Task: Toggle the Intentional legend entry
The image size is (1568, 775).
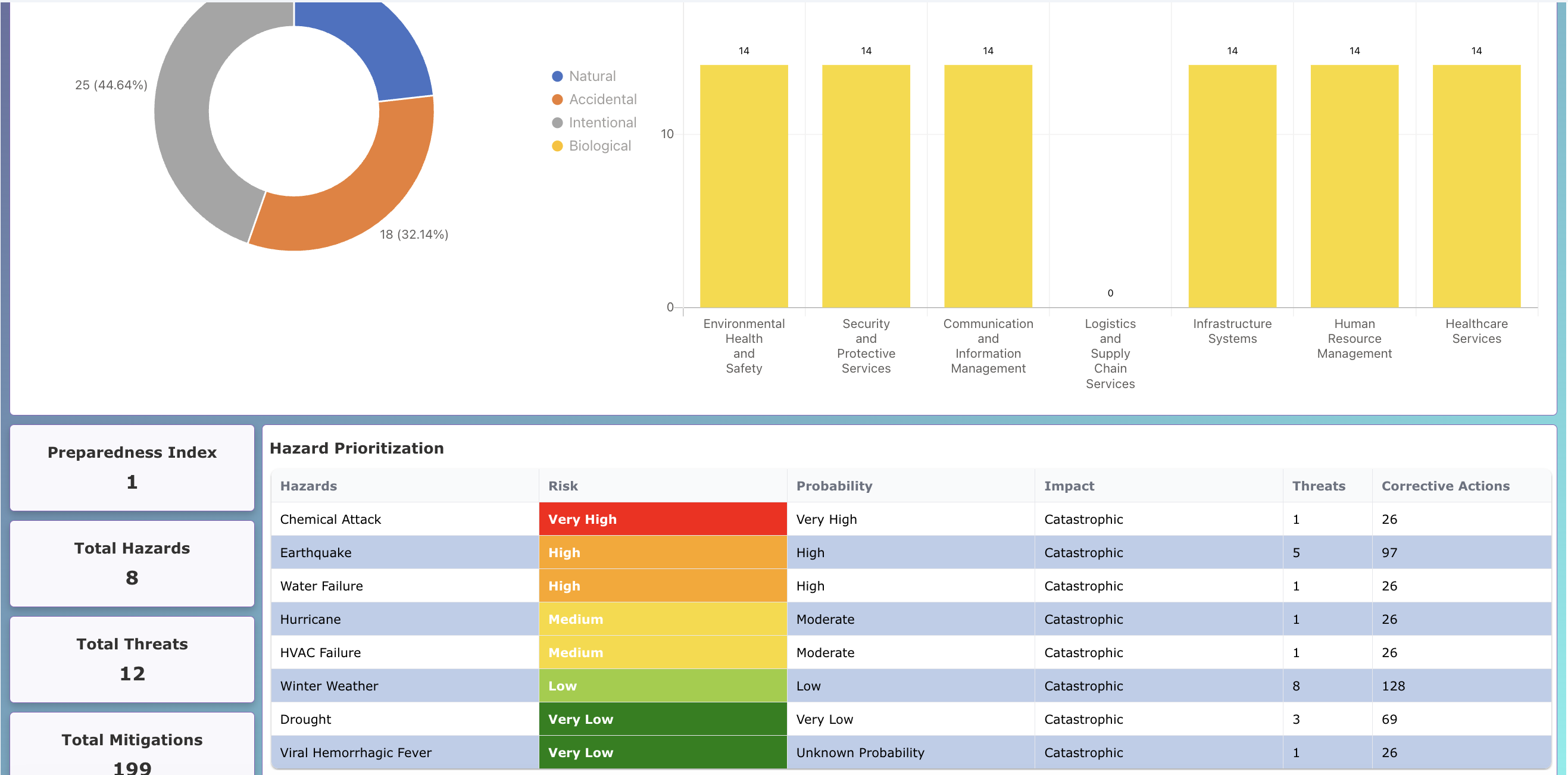Action: [601, 123]
